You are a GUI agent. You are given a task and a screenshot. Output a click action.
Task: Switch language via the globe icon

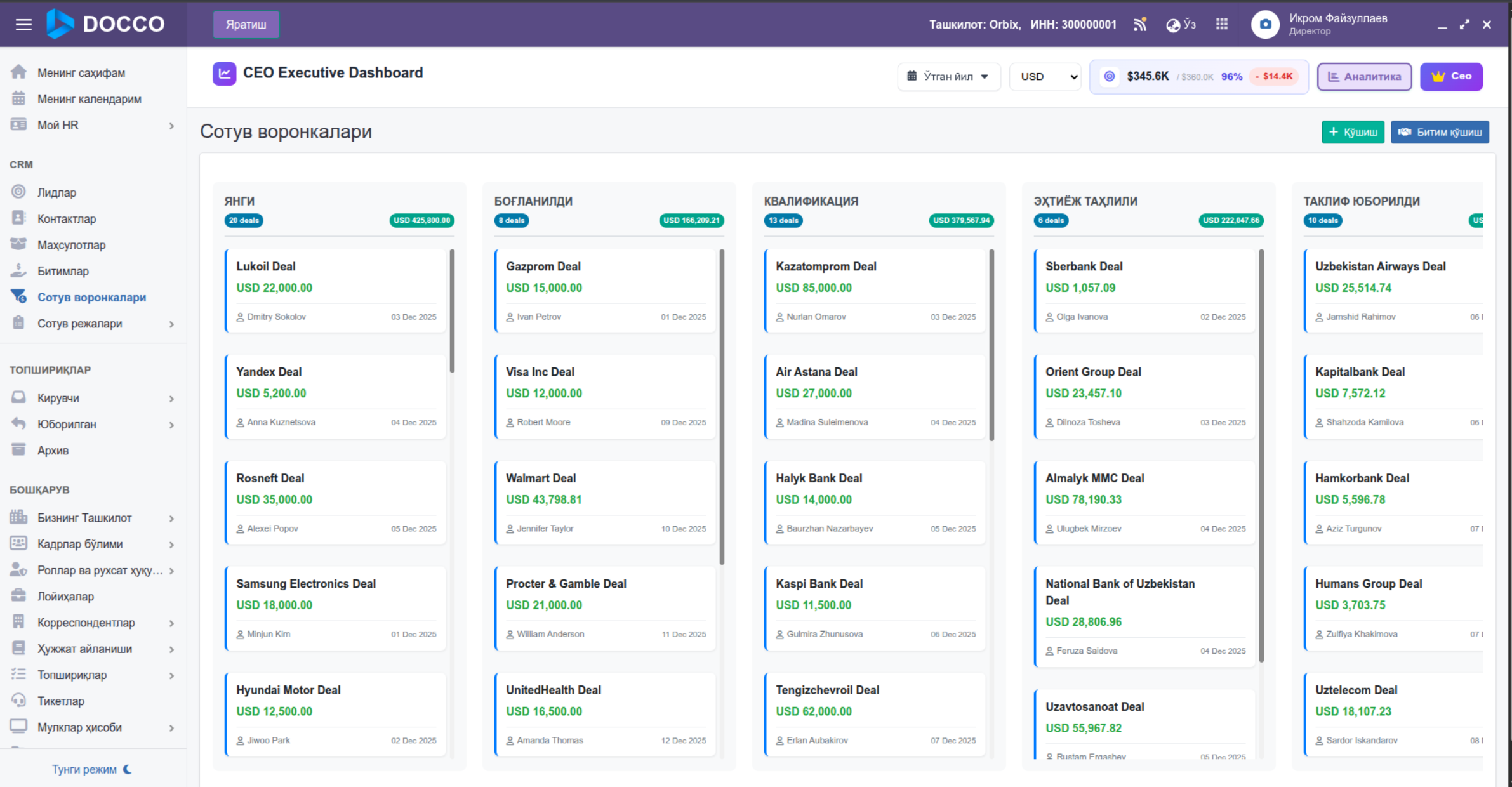[1173, 25]
